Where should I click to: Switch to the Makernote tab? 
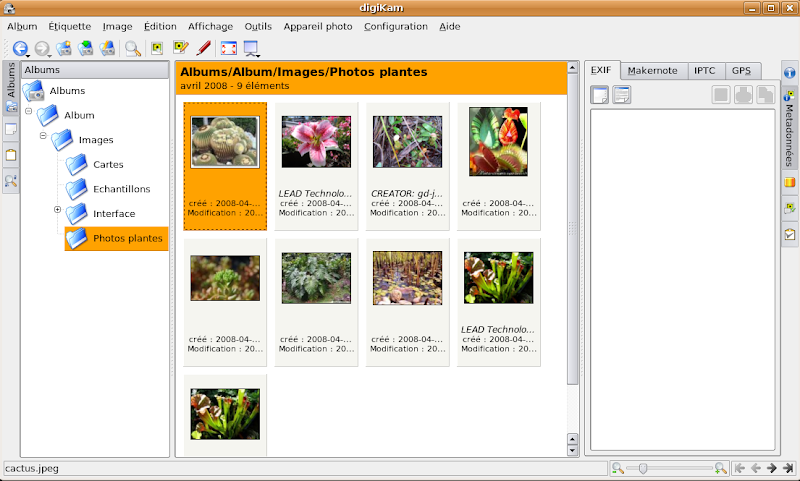click(x=652, y=71)
